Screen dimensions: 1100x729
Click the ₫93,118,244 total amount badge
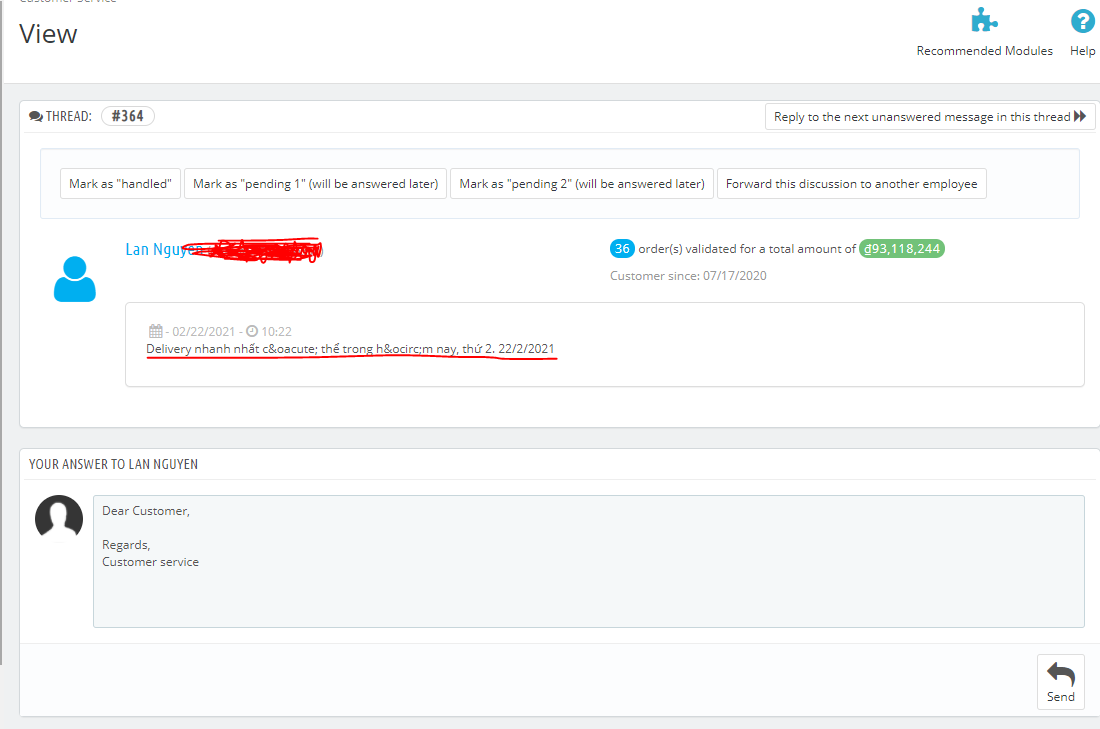901,248
